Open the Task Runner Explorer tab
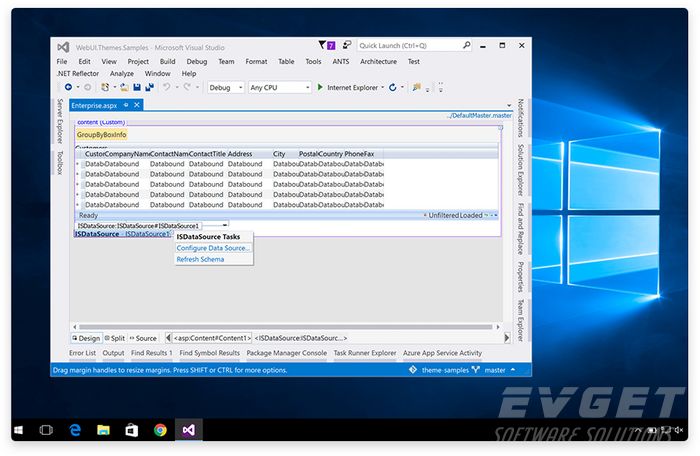This screenshot has width=700, height=456. [365, 353]
